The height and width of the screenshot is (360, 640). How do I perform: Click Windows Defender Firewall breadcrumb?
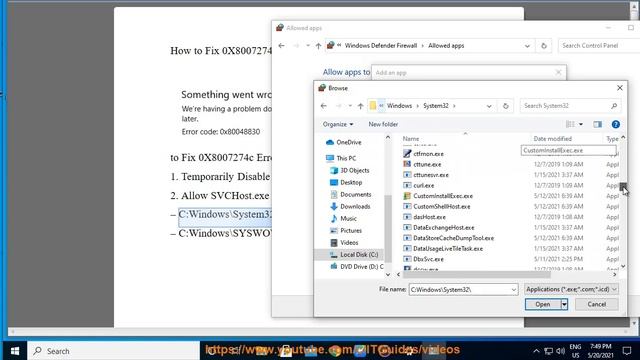381,46
